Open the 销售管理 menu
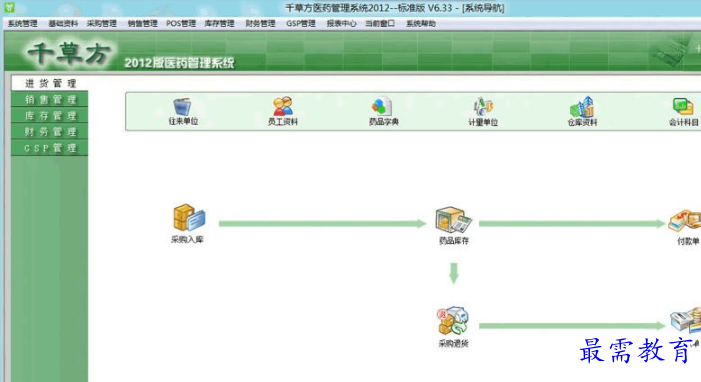The height and width of the screenshot is (382, 701). (x=142, y=24)
